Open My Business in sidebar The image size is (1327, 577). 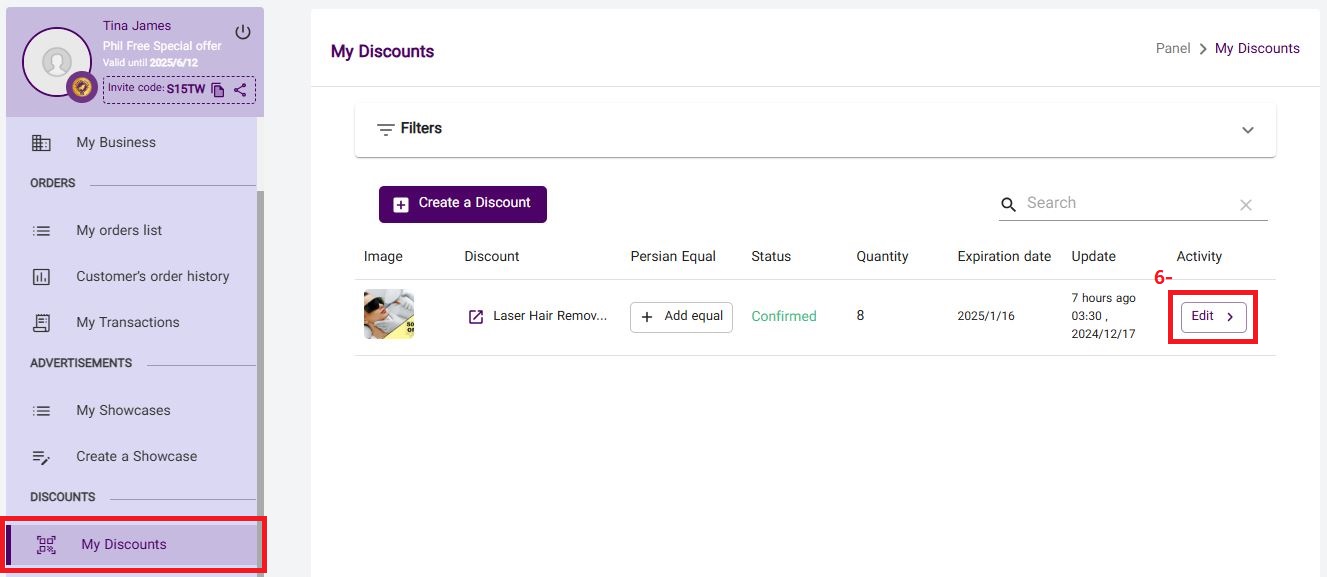coord(116,143)
